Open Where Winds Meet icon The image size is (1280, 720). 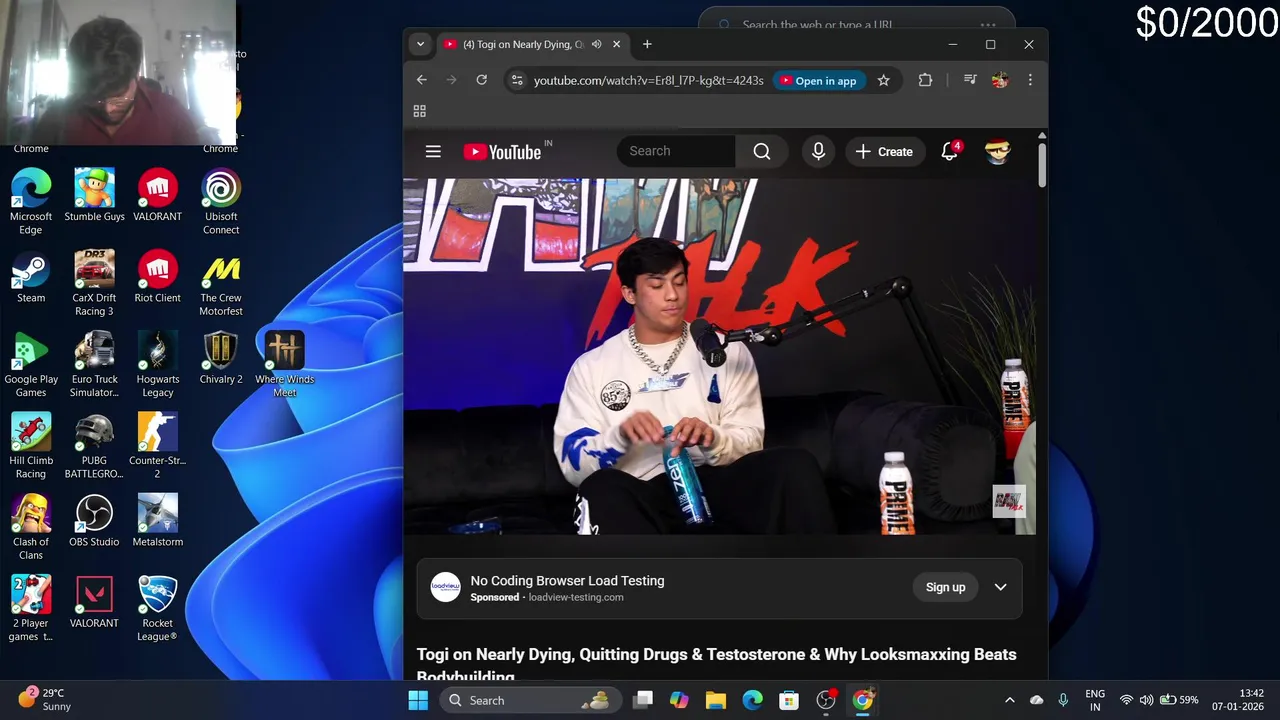[x=284, y=365]
